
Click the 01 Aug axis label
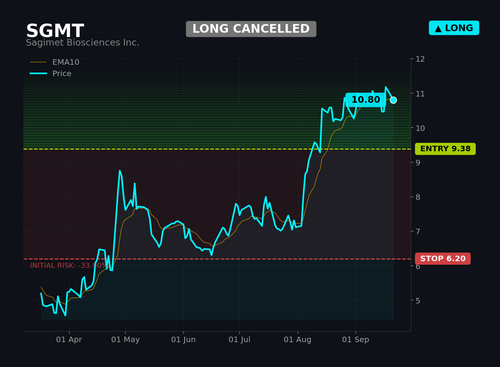[x=298, y=340]
